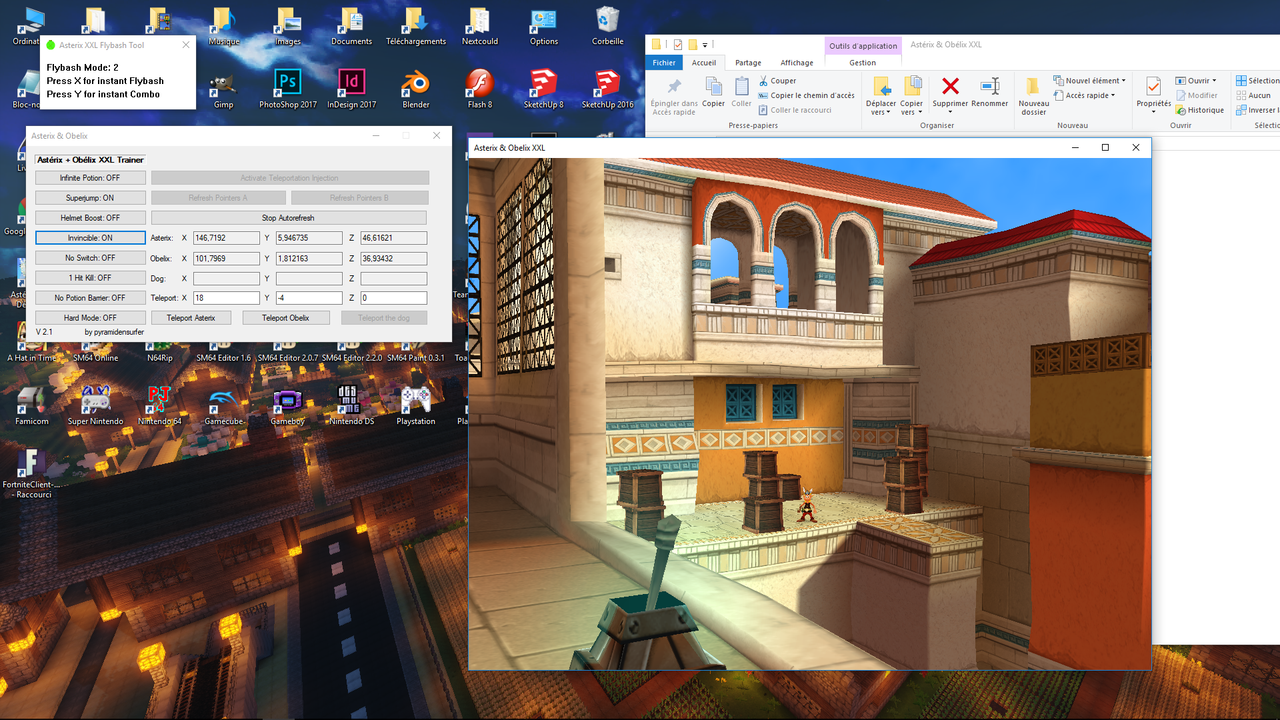1280x720 pixels.
Task: Launch the Playstation emulator shortcut
Action: coord(416,406)
